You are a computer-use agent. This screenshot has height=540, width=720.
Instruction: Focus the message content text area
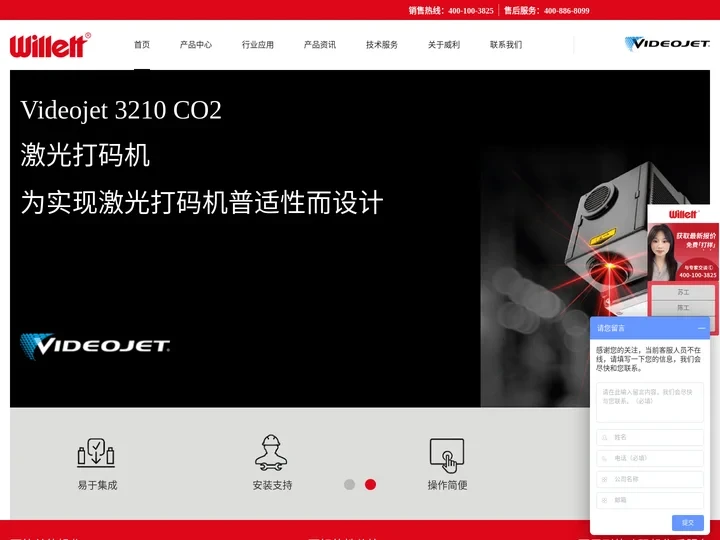(650, 402)
